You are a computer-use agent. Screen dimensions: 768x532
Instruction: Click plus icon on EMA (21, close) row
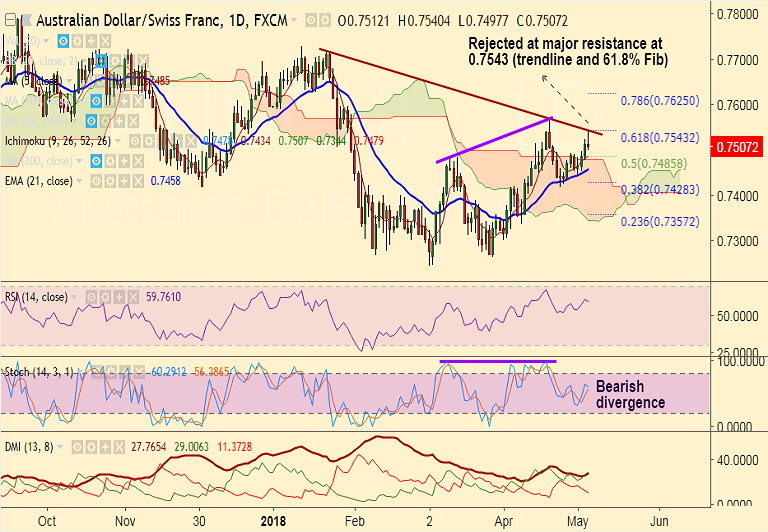(x=124, y=181)
